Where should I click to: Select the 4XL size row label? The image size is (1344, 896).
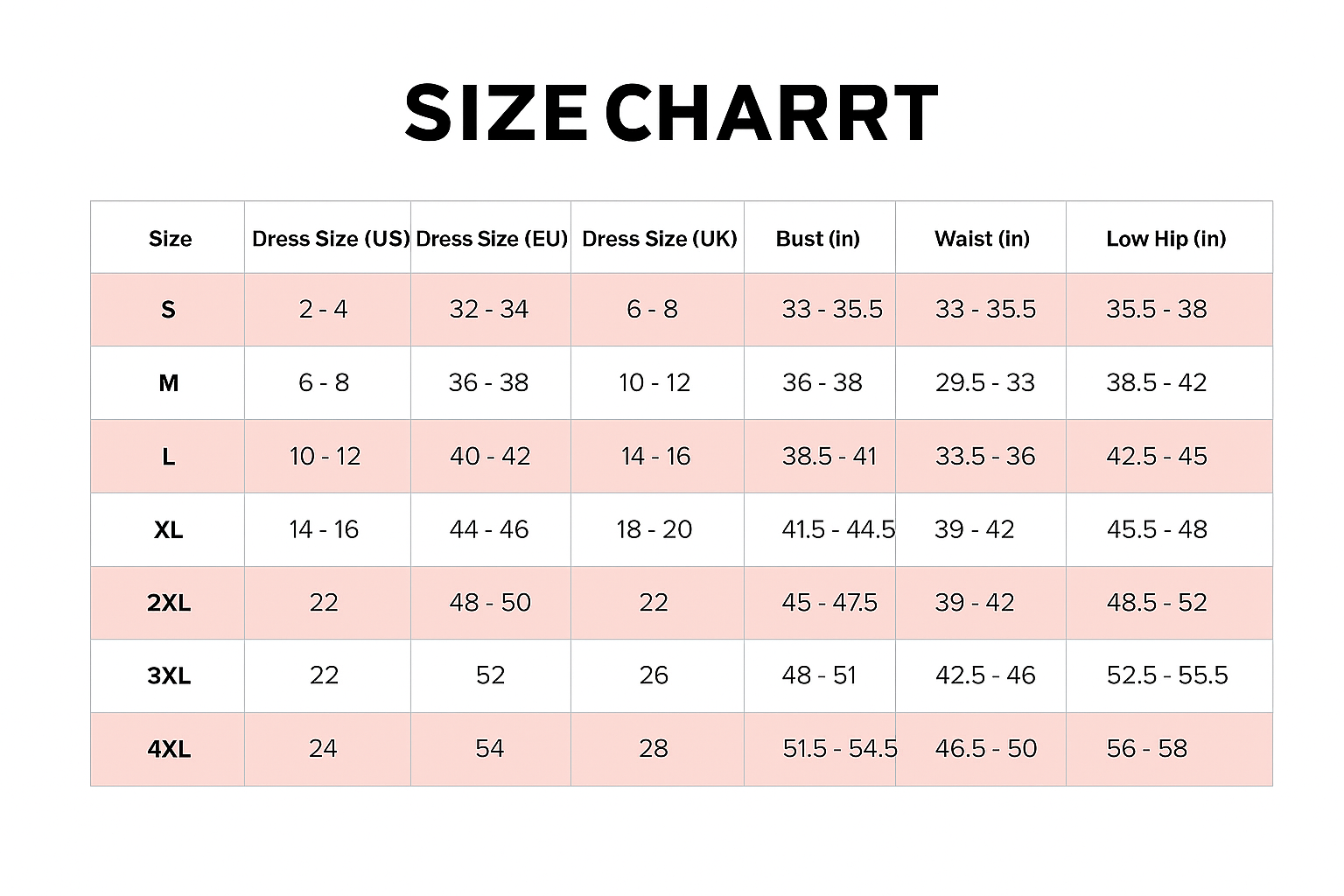click(x=169, y=749)
